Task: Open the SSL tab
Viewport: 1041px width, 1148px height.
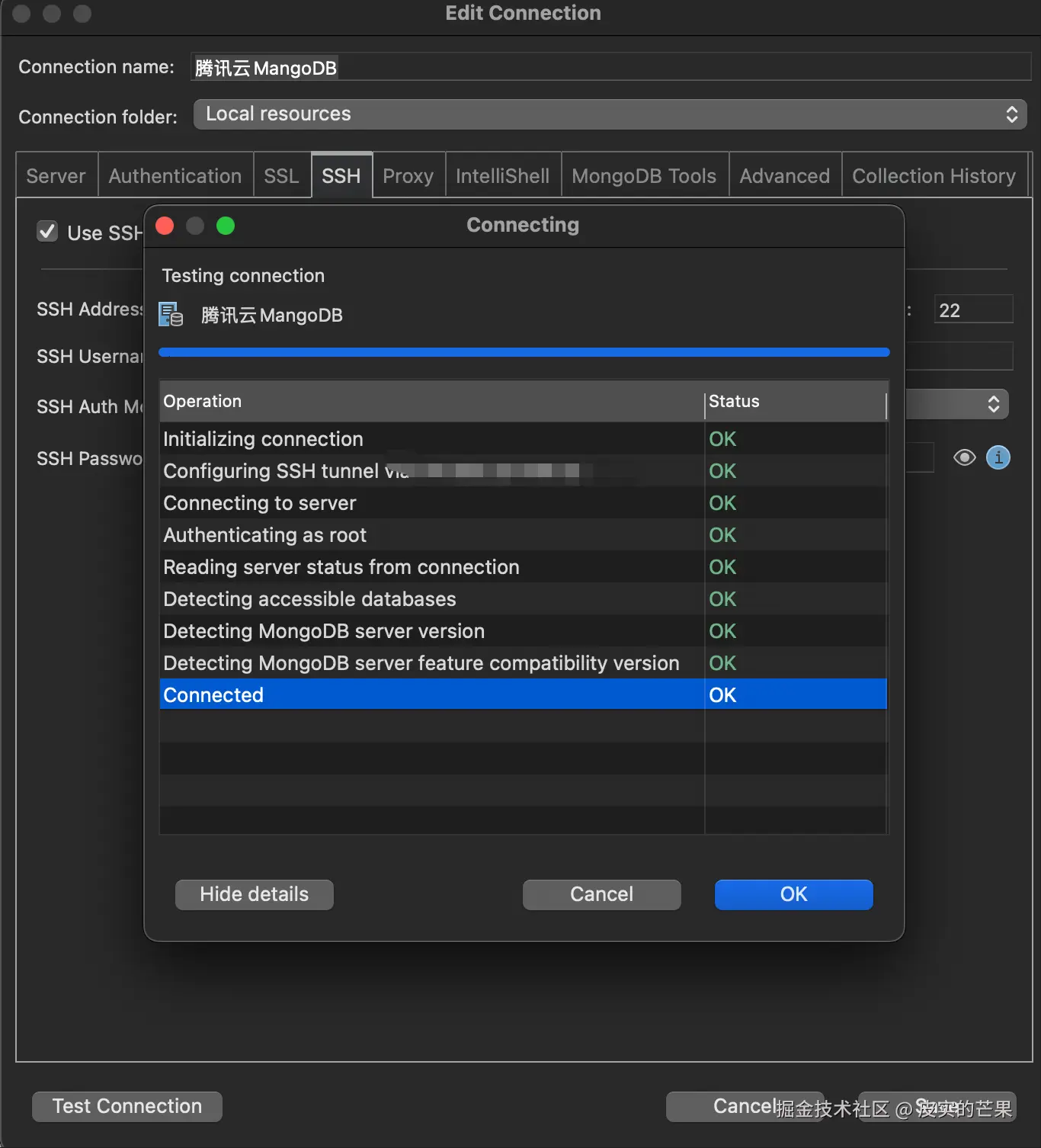Action: coord(281,176)
